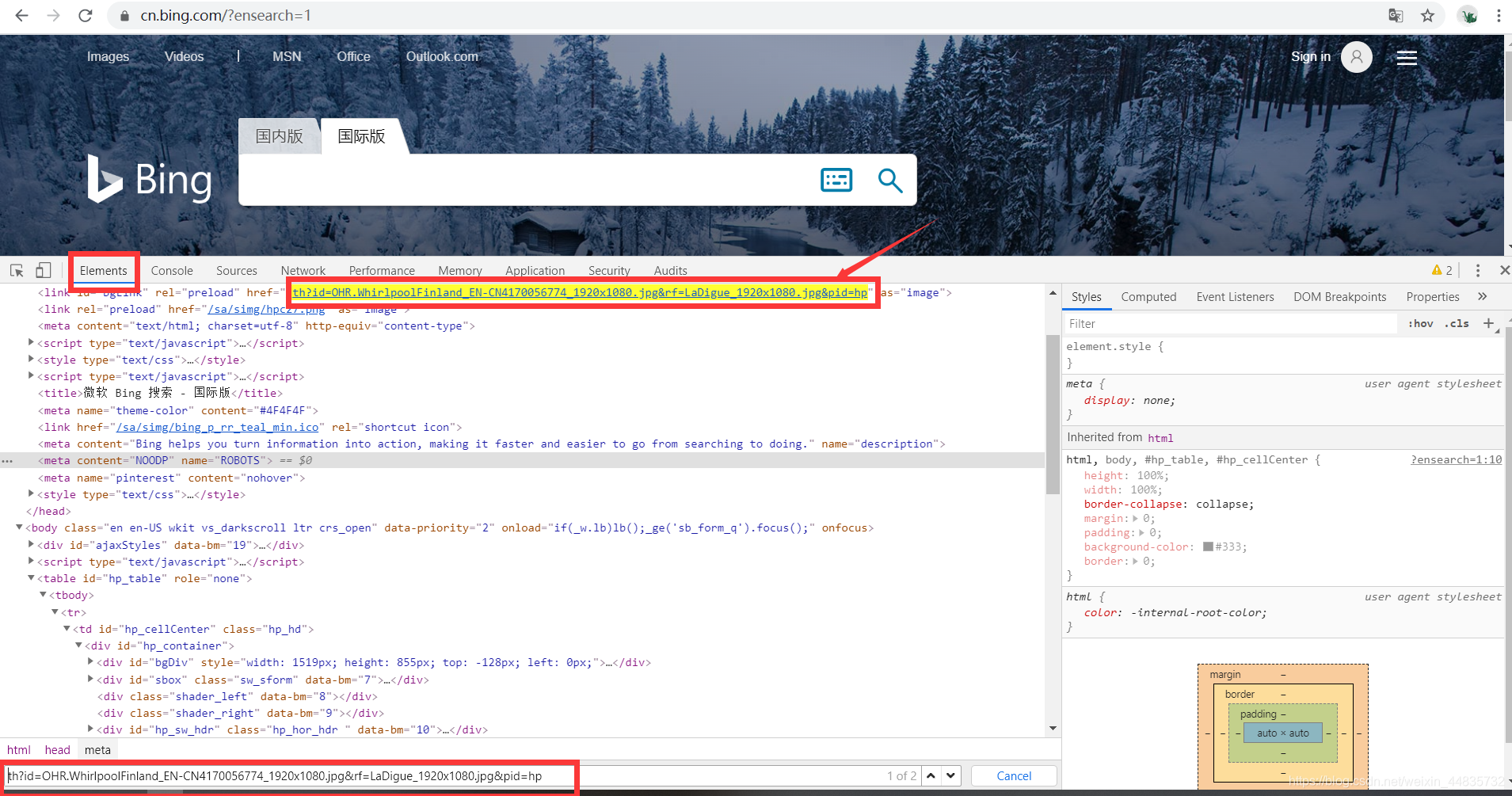Open the Application tab

pyautogui.click(x=535, y=270)
